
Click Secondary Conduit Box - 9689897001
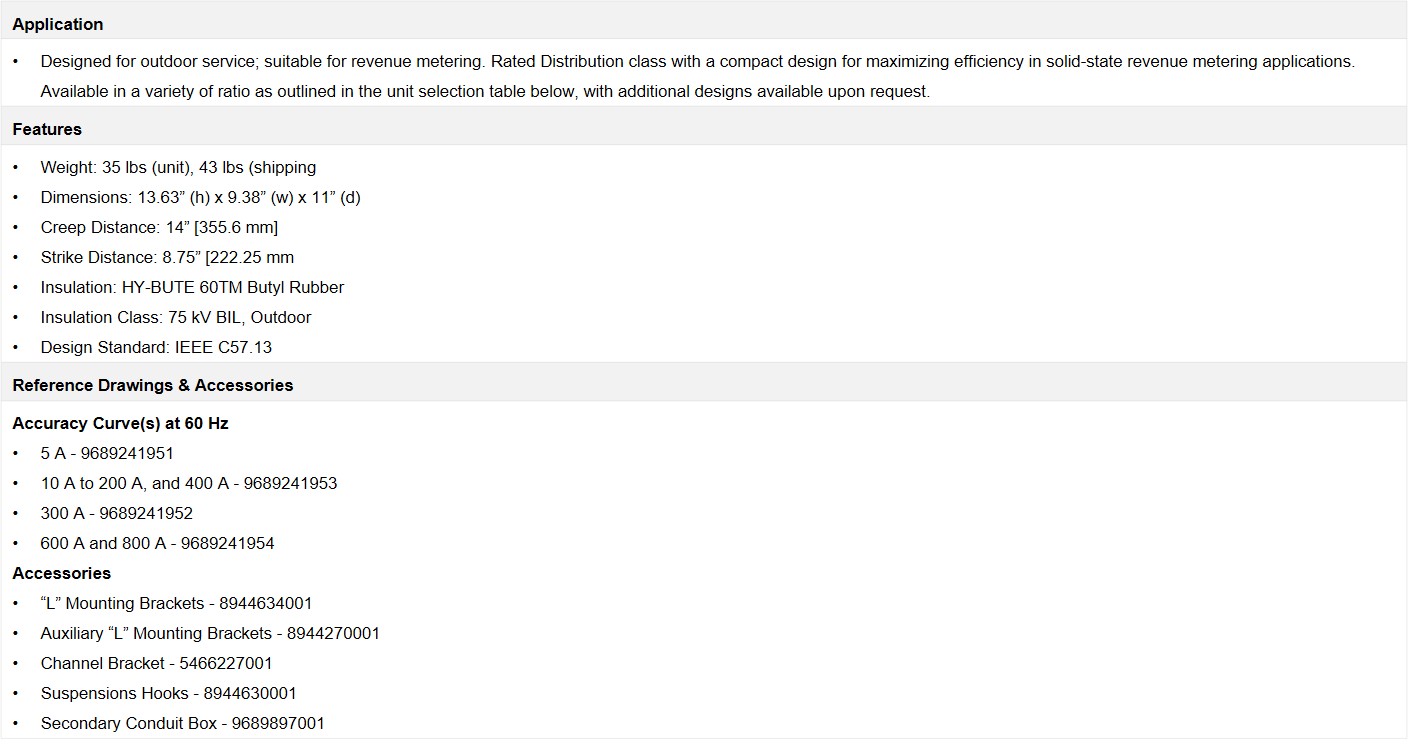tap(182, 723)
